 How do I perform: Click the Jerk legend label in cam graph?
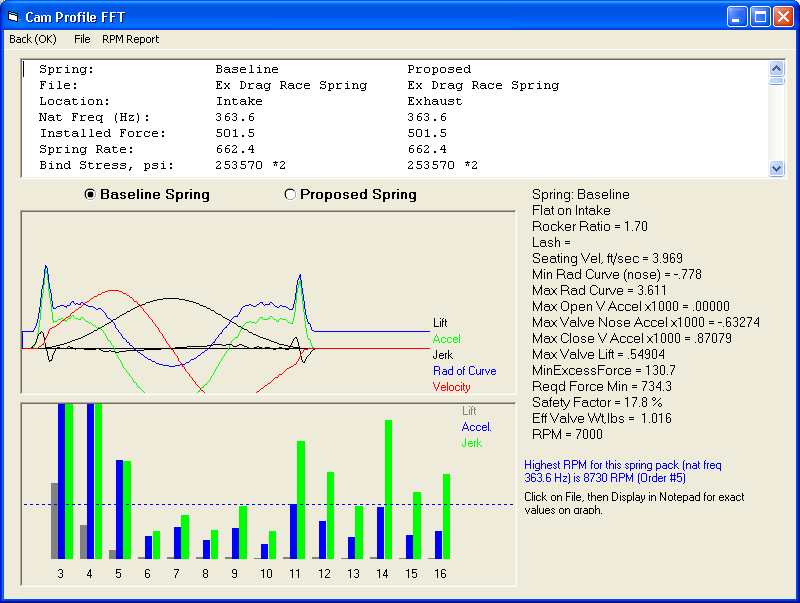[442, 355]
